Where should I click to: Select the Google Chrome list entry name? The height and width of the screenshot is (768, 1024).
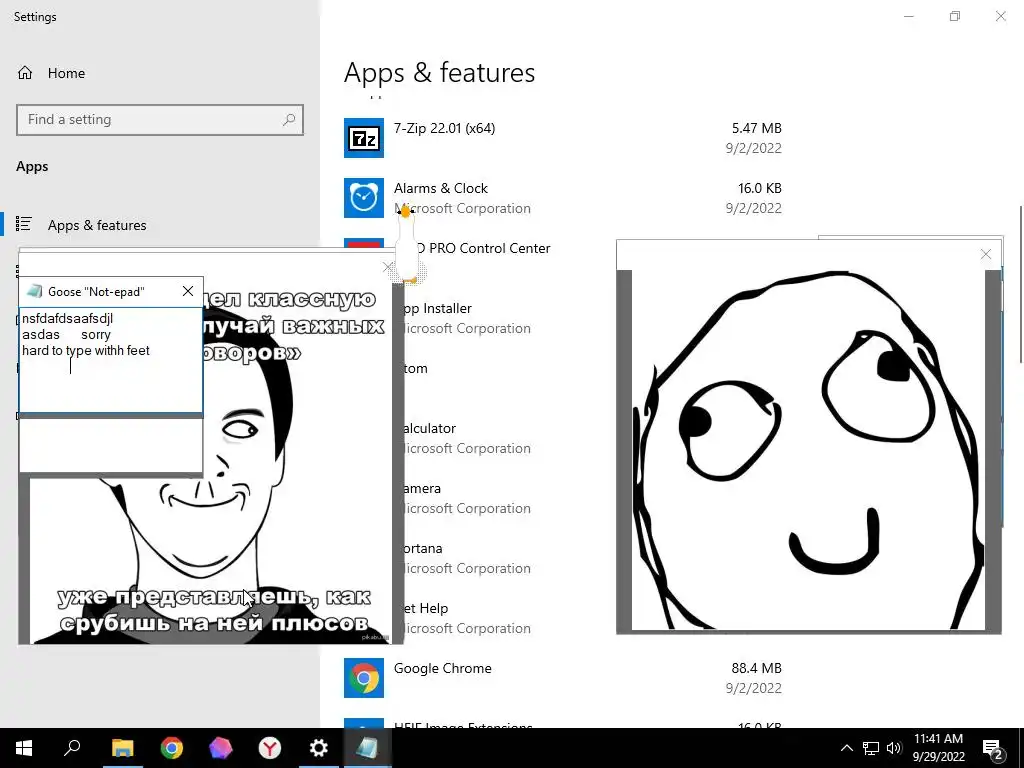443,668
